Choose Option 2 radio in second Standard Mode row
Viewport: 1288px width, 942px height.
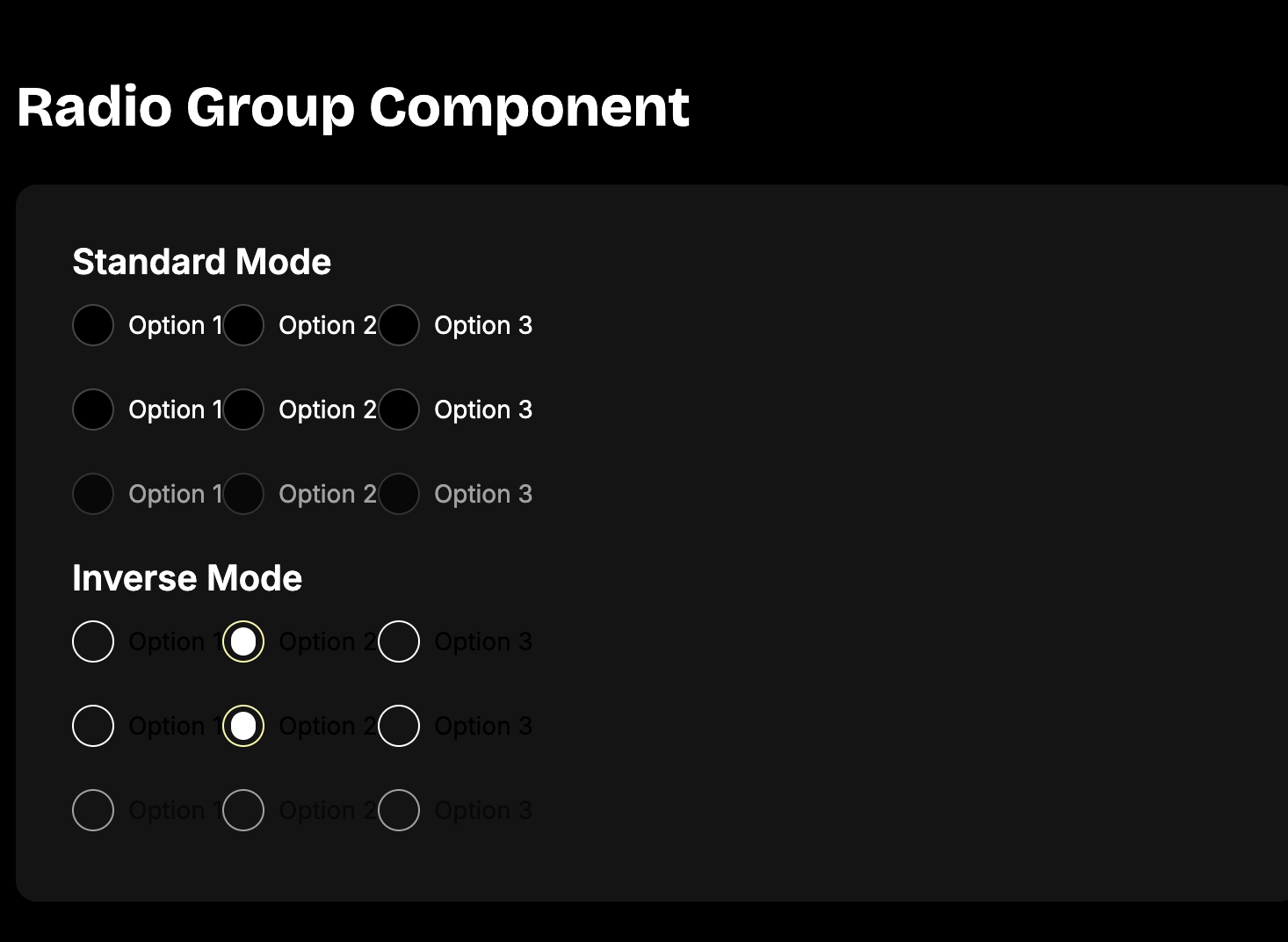tap(243, 409)
